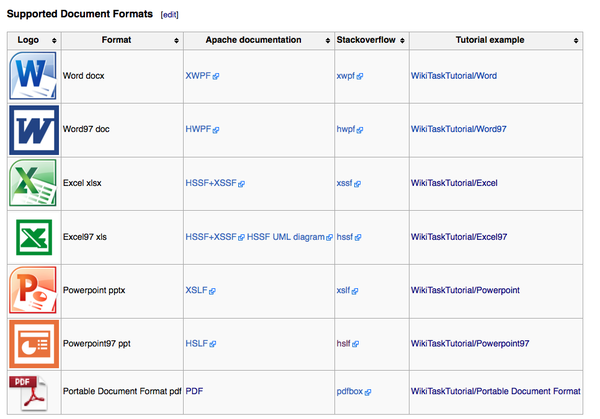600x419 pixels.
Task: Sort table by Format column
Action: (x=176, y=40)
